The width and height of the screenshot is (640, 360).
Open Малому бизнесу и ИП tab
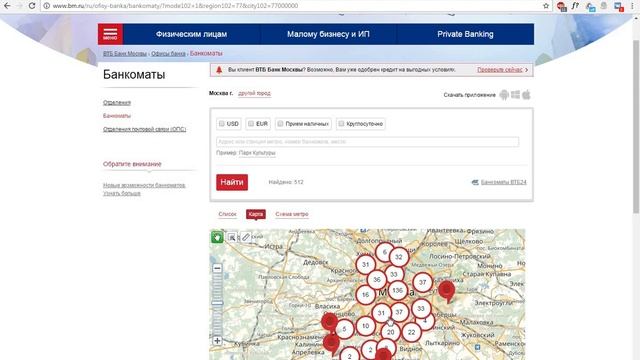[328, 34]
